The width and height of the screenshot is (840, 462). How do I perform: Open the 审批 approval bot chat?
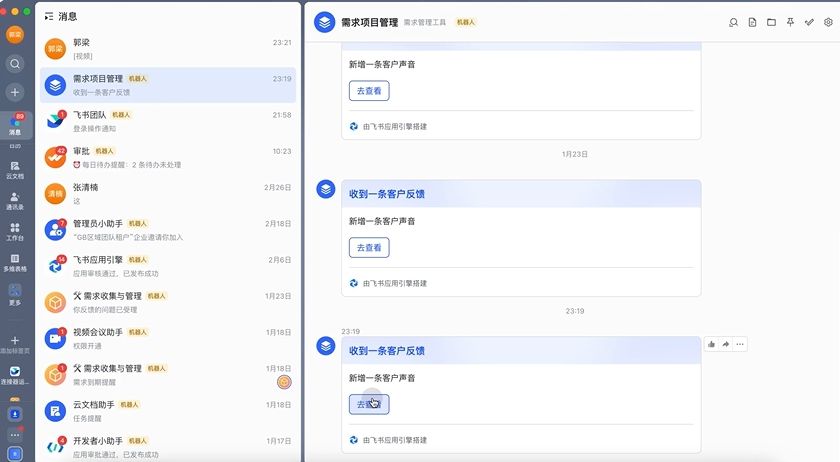click(168, 158)
